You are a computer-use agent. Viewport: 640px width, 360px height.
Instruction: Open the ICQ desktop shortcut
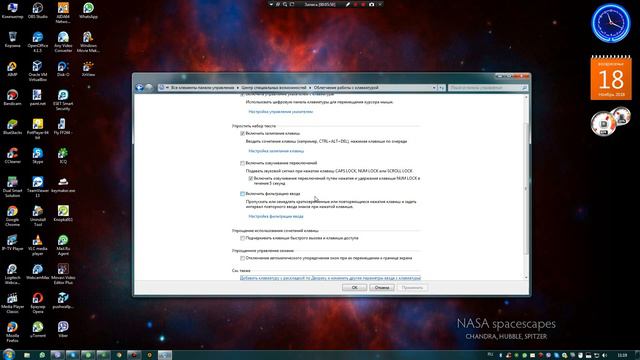(63, 156)
